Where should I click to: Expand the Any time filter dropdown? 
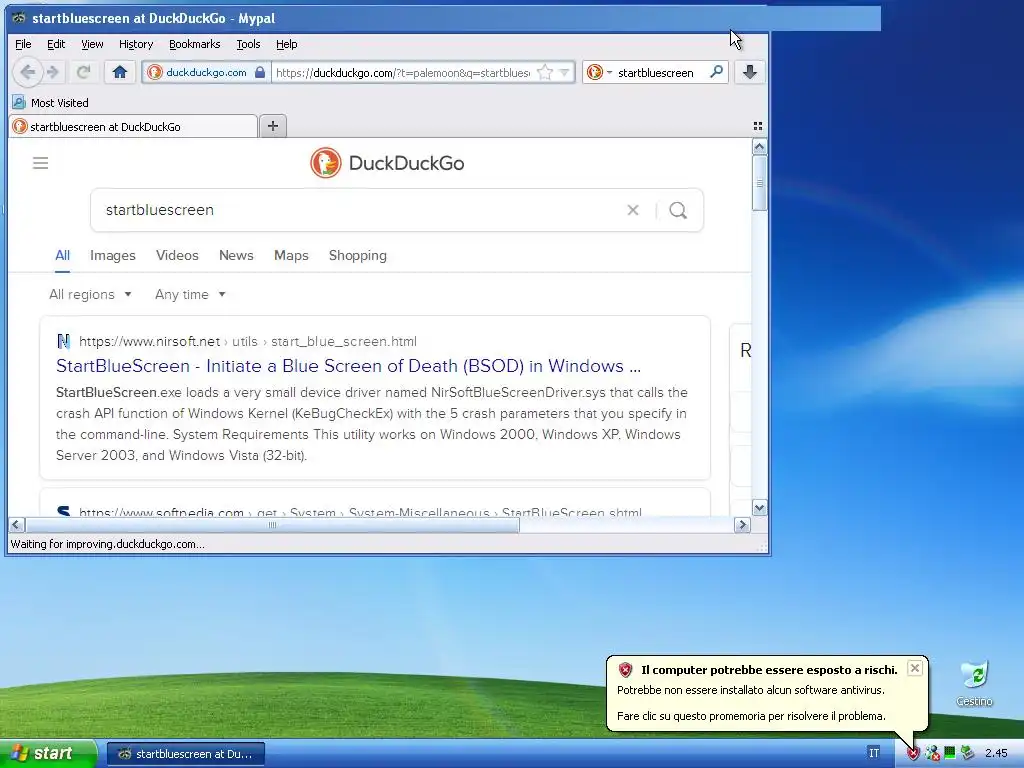tap(190, 295)
